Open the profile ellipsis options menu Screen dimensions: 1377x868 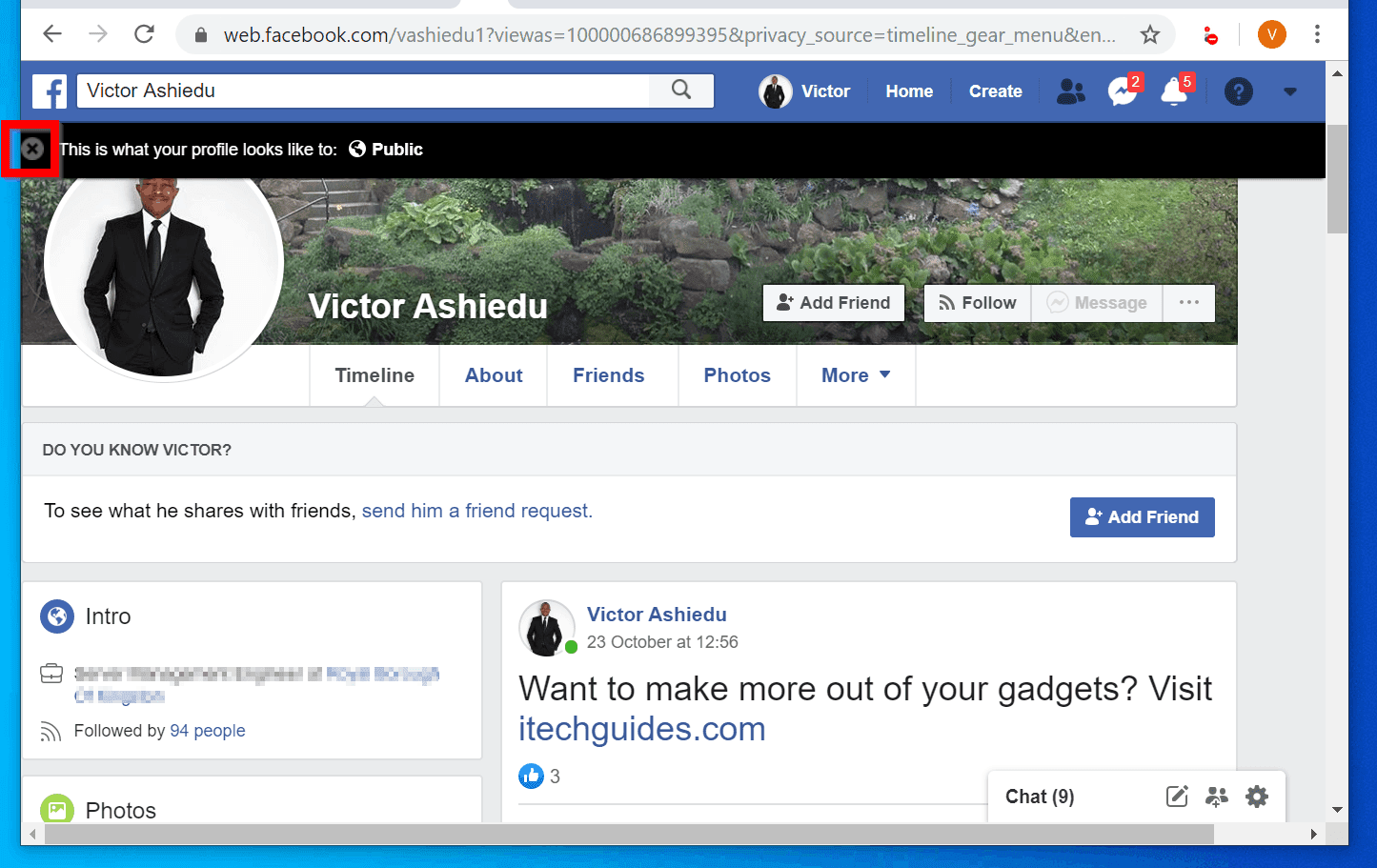(1188, 302)
